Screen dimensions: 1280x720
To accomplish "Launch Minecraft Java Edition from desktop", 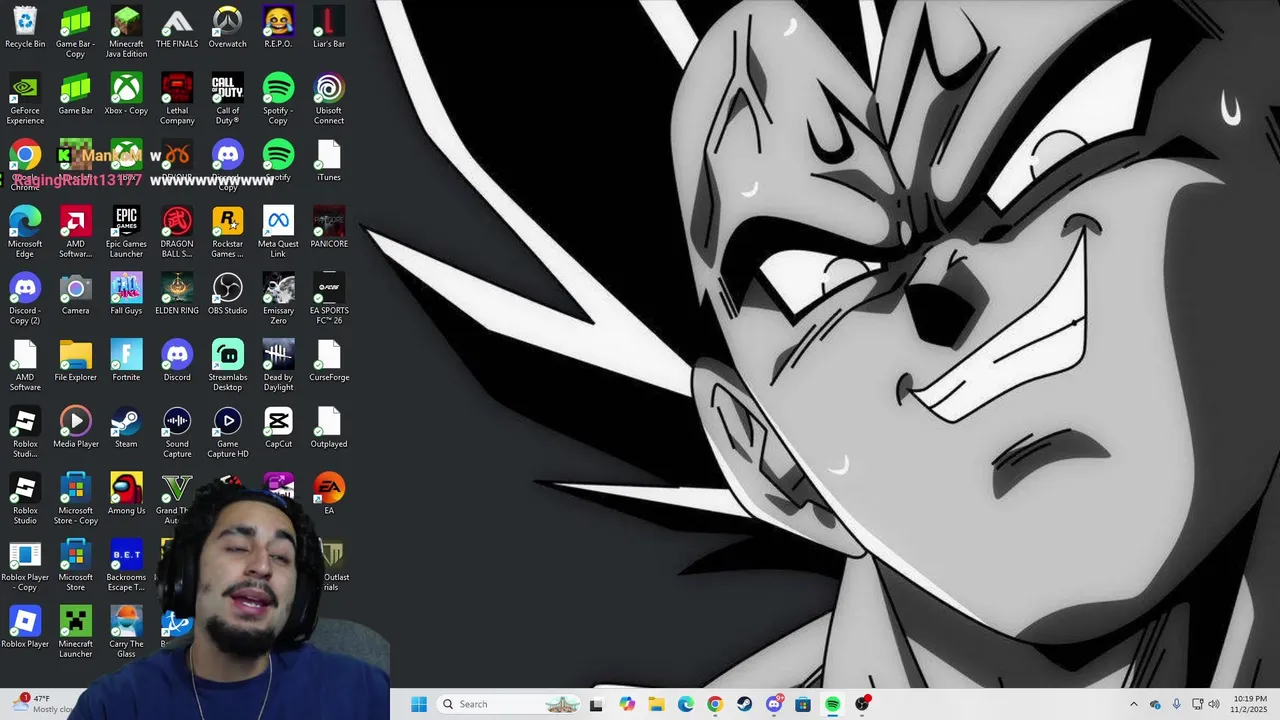I will click(x=126, y=32).
